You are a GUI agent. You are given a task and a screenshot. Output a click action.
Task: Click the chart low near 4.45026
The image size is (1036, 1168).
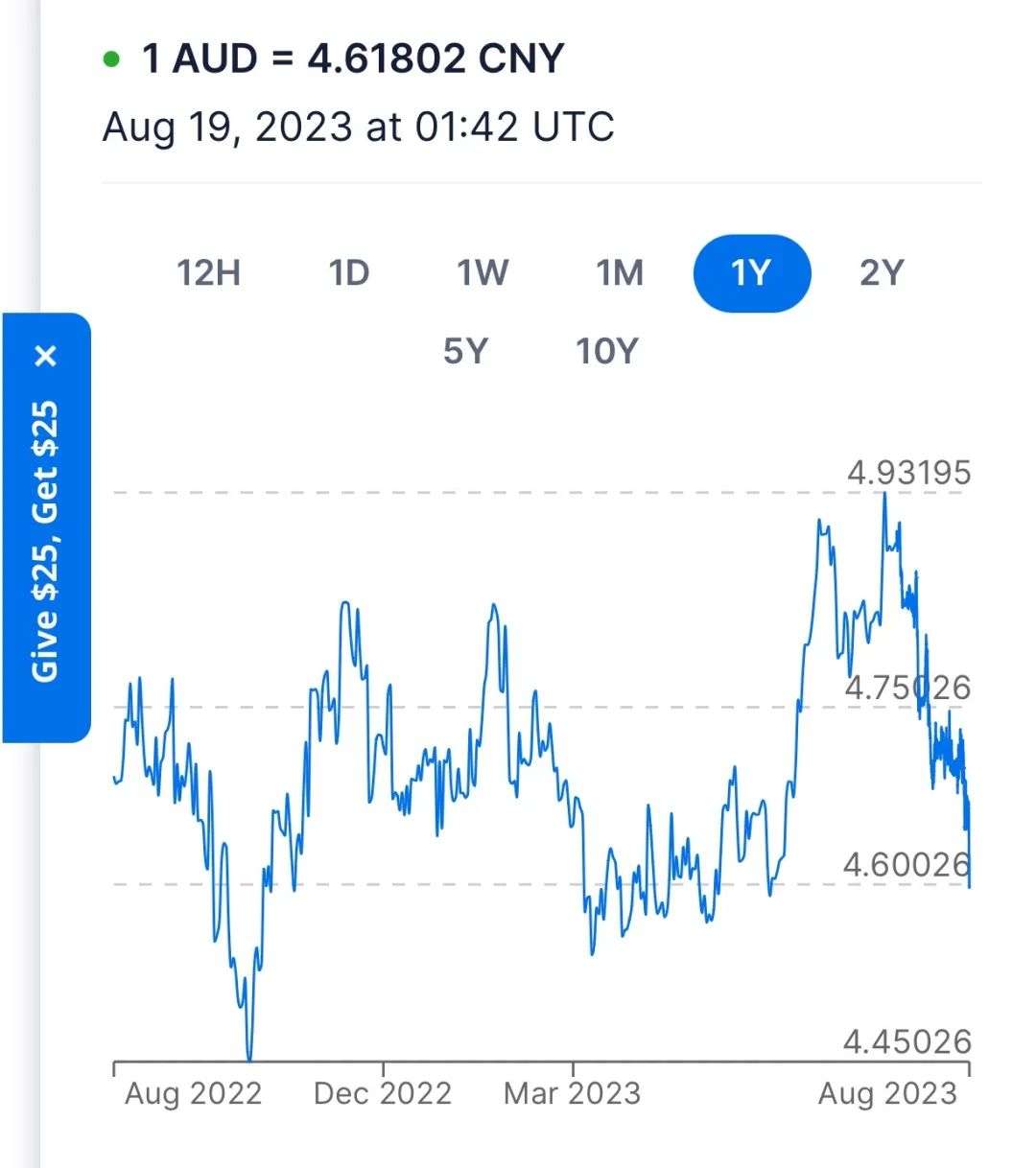pyautogui.click(x=250, y=1057)
